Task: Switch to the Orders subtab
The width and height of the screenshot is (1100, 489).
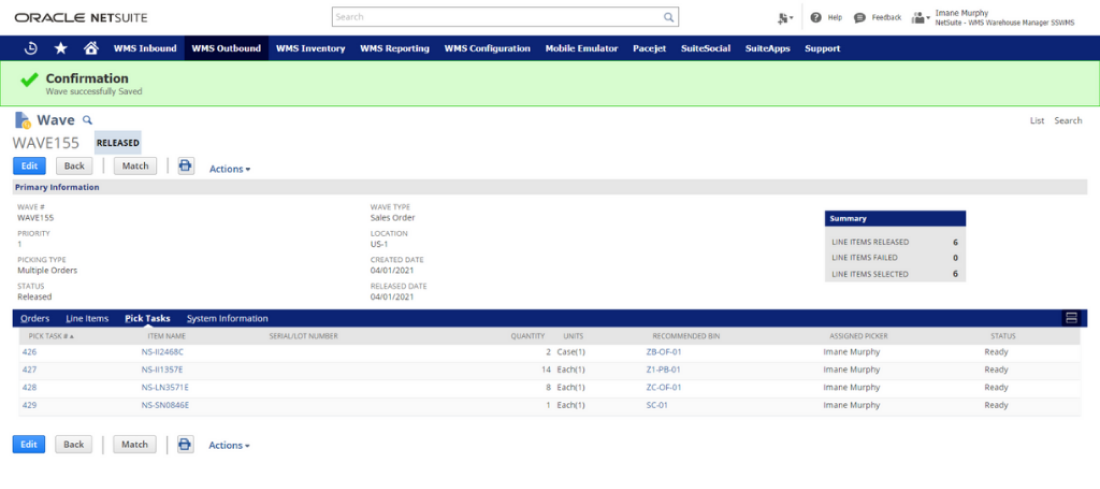Action: coord(35,319)
